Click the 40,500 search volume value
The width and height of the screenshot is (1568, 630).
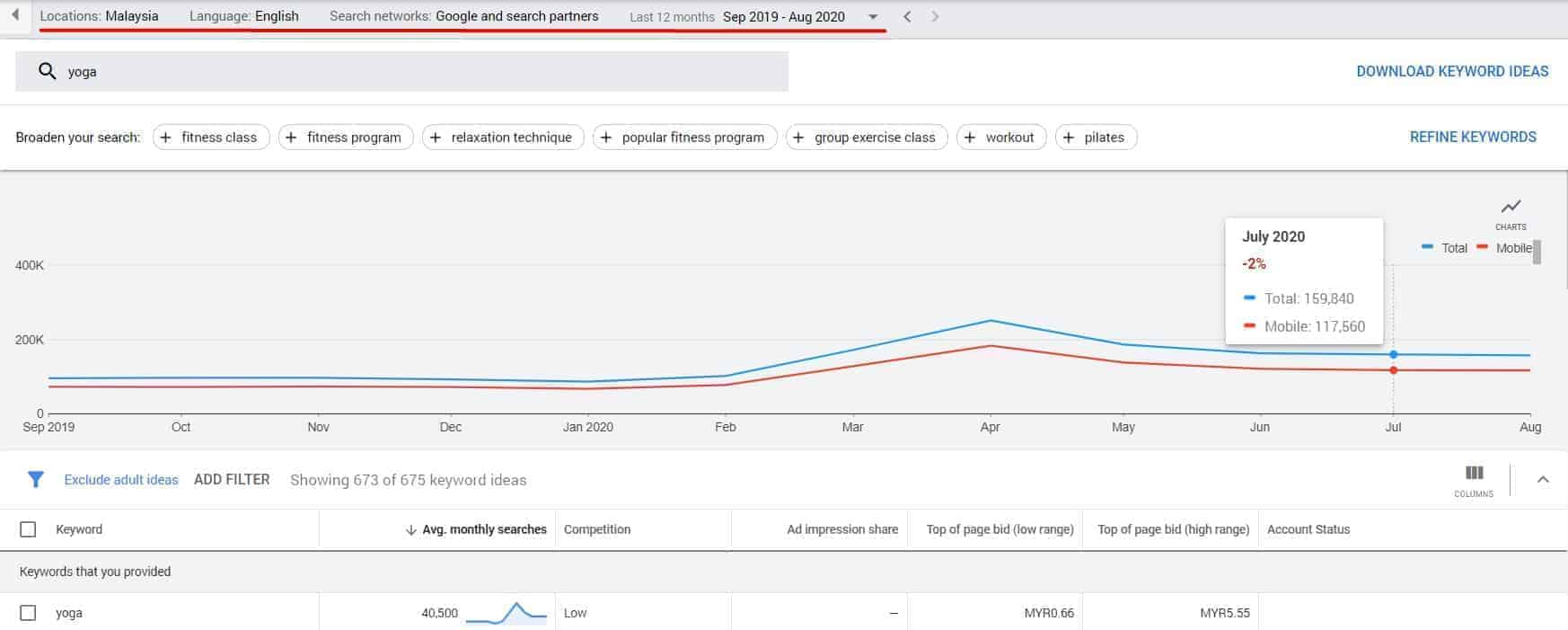pyautogui.click(x=439, y=613)
